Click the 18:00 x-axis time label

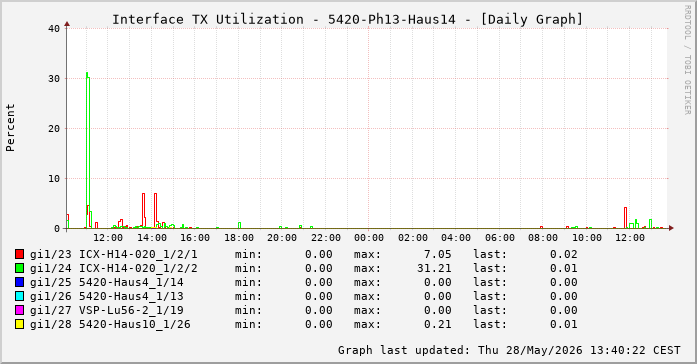(x=239, y=238)
